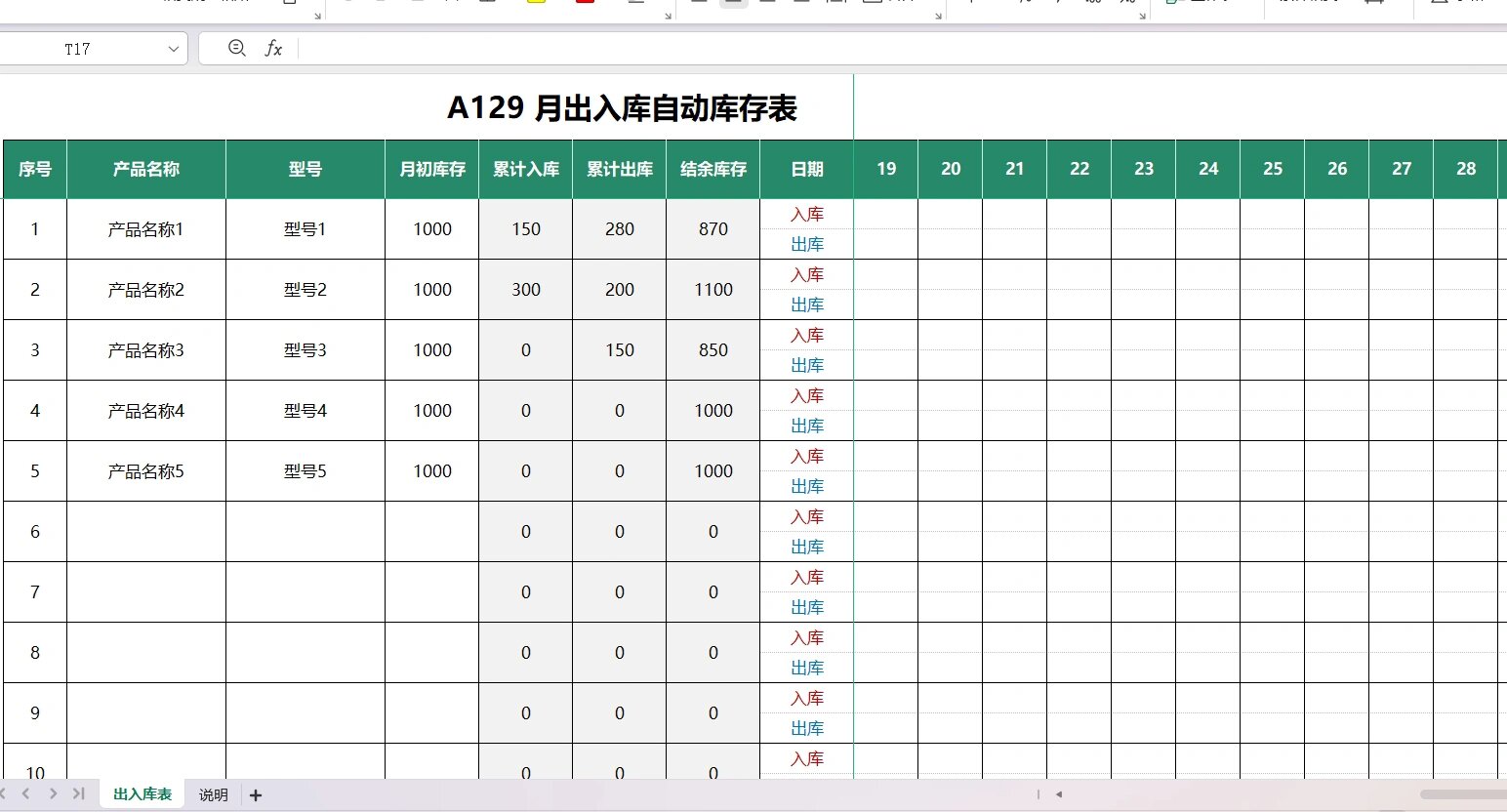Jump to last sheet tab arrow
The width and height of the screenshot is (1507, 812).
pyautogui.click(x=79, y=793)
